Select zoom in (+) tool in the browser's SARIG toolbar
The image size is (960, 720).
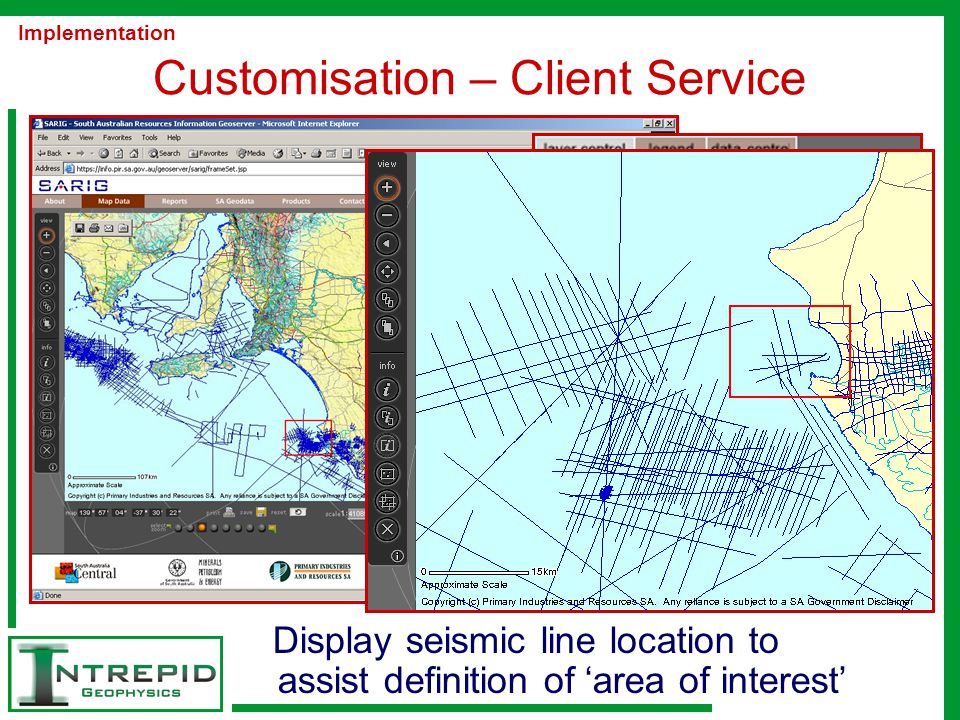(46, 236)
